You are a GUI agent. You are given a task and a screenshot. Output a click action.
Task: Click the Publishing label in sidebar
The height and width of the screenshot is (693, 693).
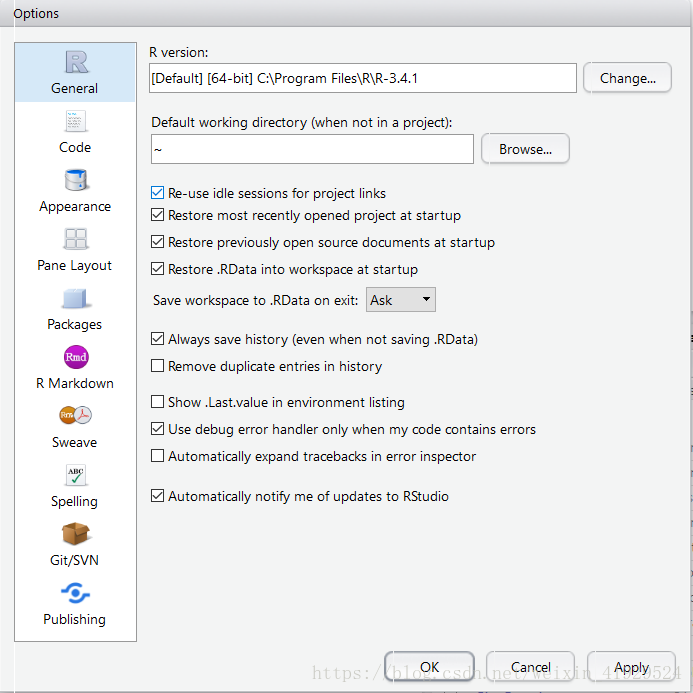(x=74, y=619)
